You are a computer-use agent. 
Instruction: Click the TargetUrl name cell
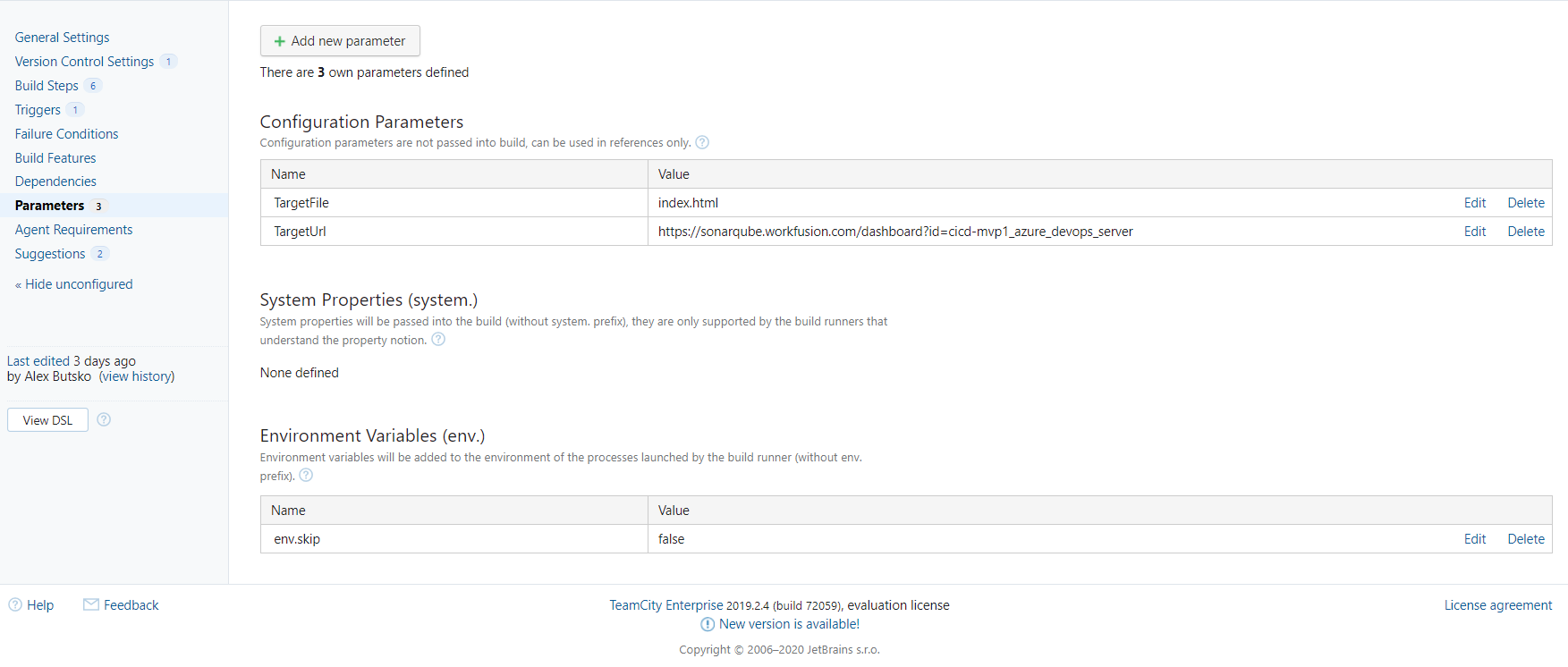click(454, 232)
